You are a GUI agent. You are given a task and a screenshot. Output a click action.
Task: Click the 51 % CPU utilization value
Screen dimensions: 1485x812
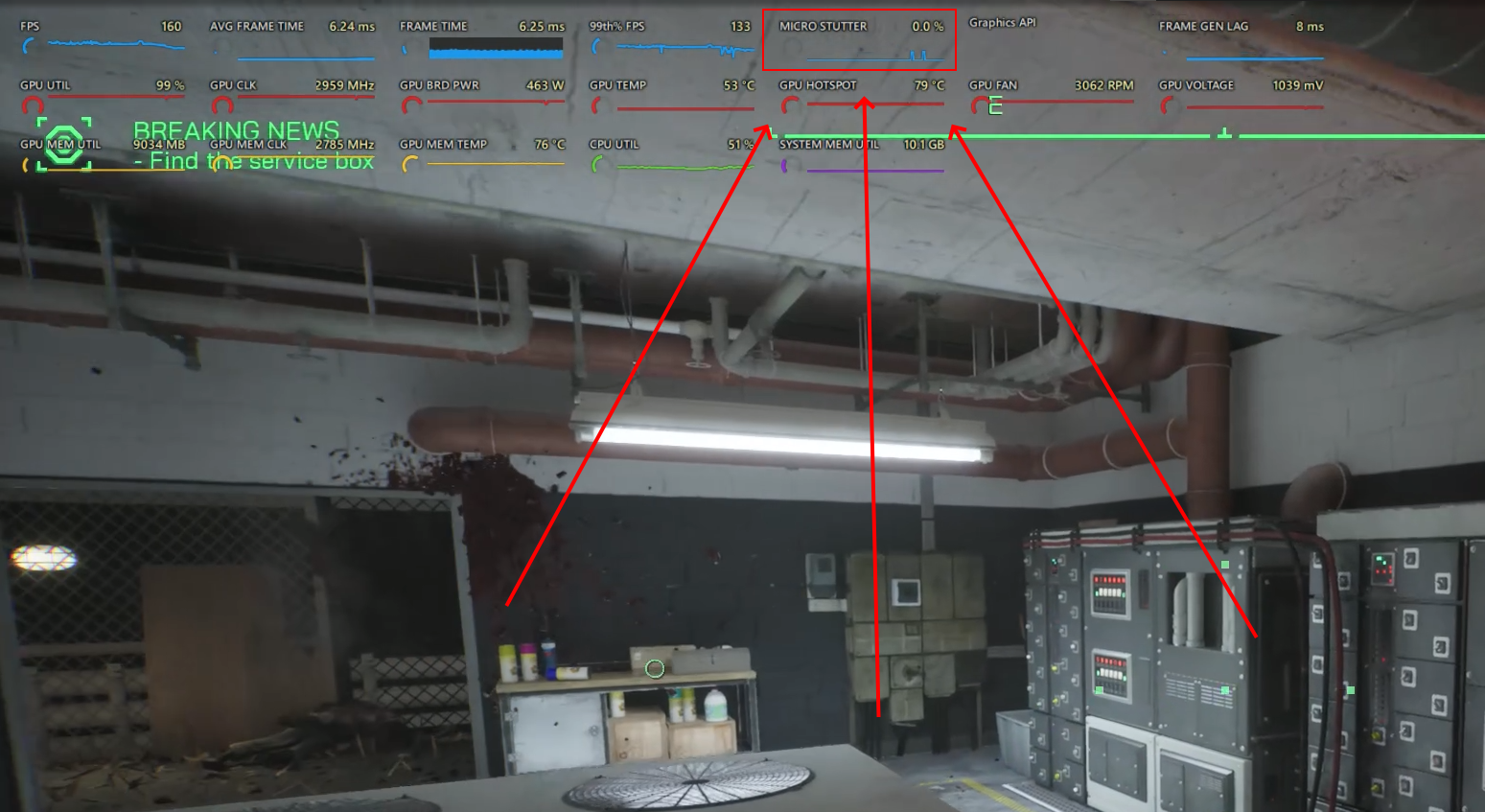pos(740,145)
